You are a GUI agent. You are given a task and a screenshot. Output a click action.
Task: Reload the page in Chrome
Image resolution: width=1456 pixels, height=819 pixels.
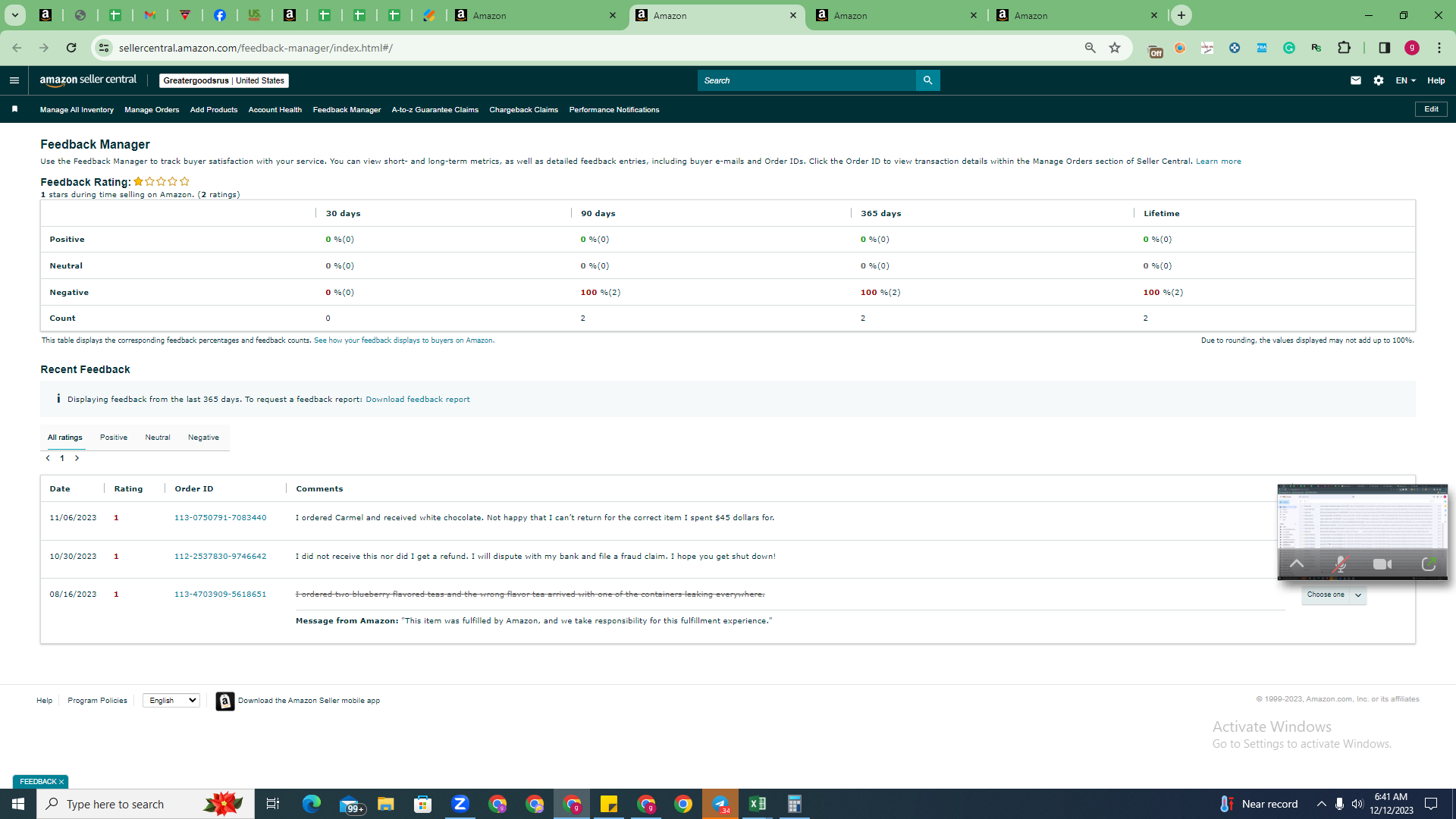[x=71, y=48]
